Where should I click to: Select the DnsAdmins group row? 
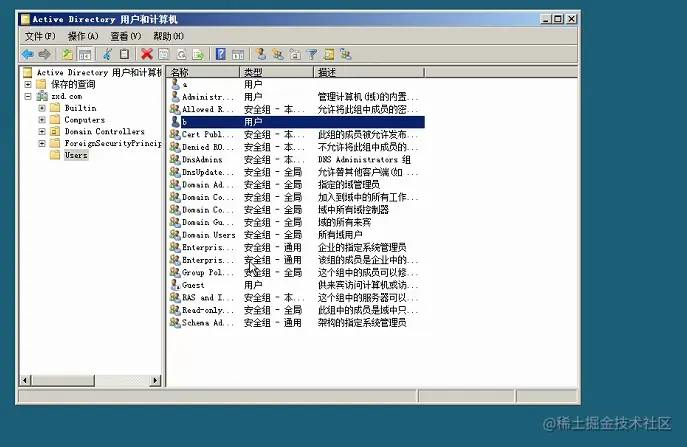tap(297, 160)
